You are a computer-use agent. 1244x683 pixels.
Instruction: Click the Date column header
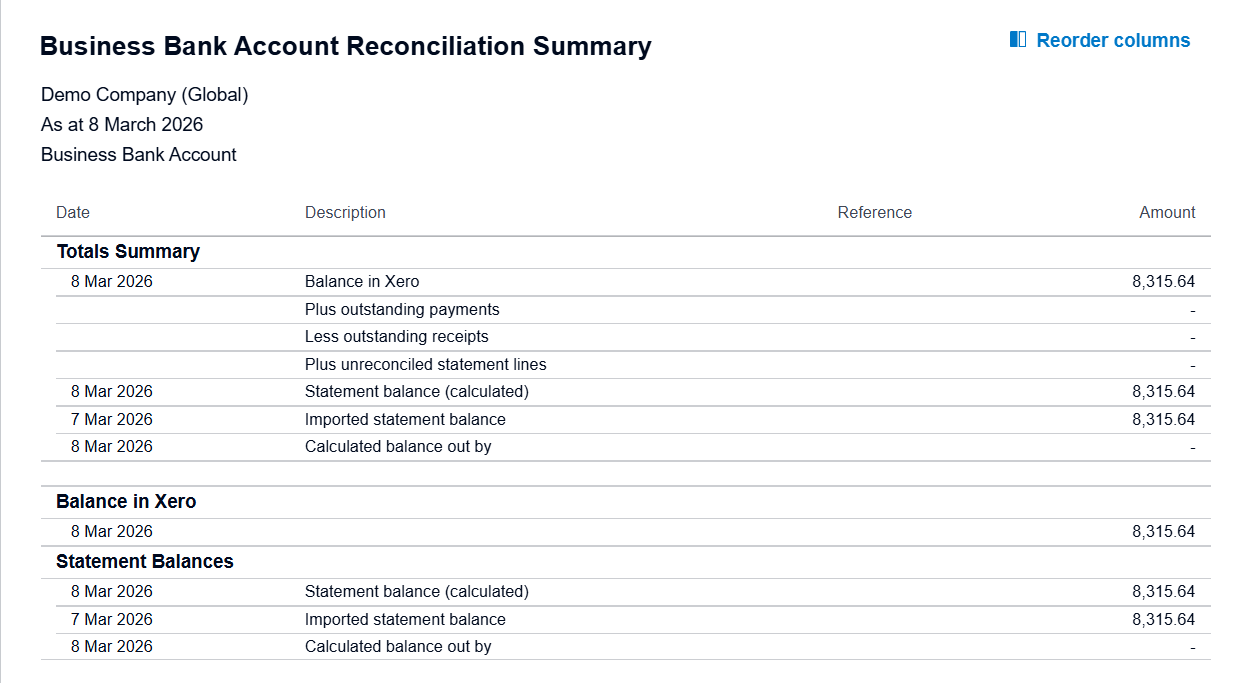point(73,212)
